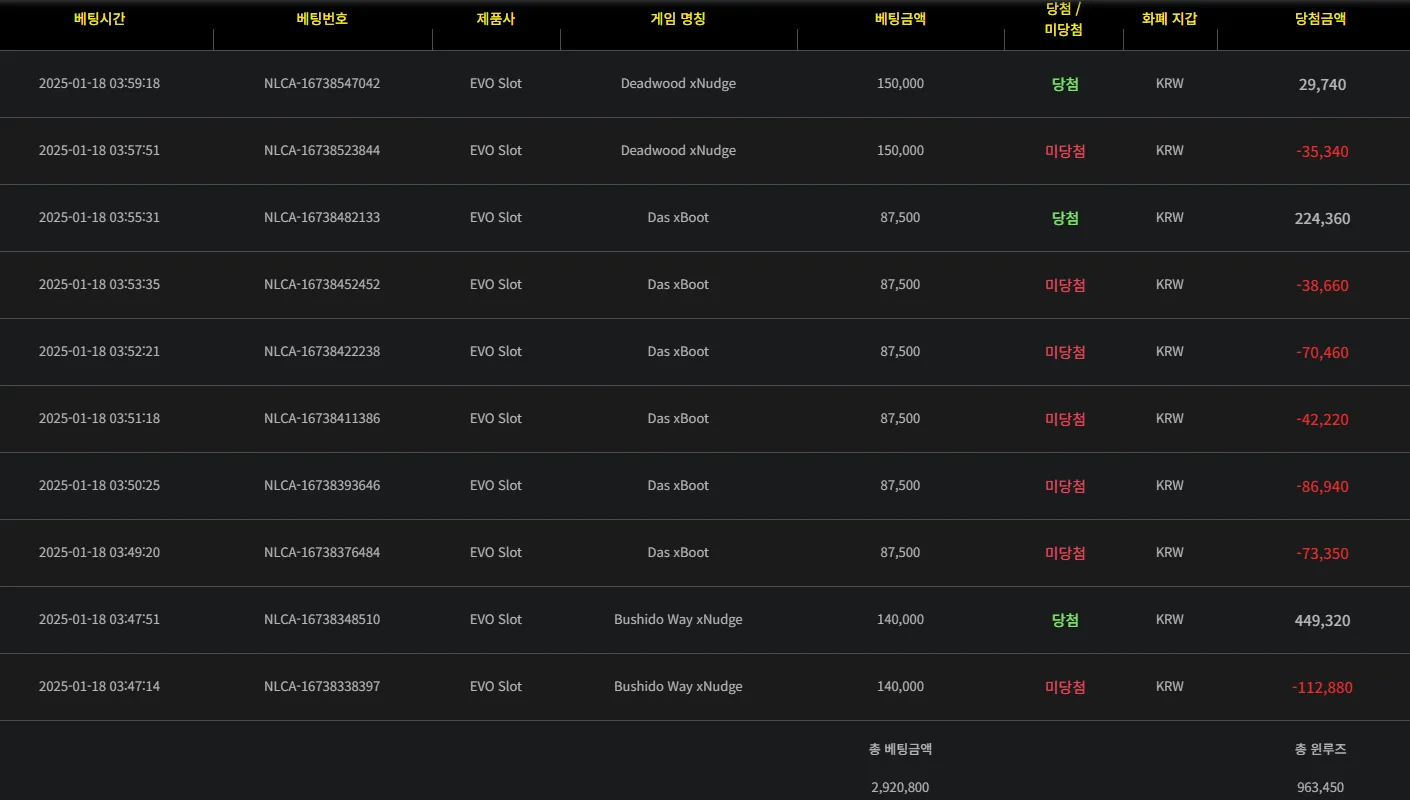Click Deadwood xNudge in the 03:57:51 row
Image resolution: width=1410 pixels, height=800 pixels.
pyautogui.click(x=678, y=151)
